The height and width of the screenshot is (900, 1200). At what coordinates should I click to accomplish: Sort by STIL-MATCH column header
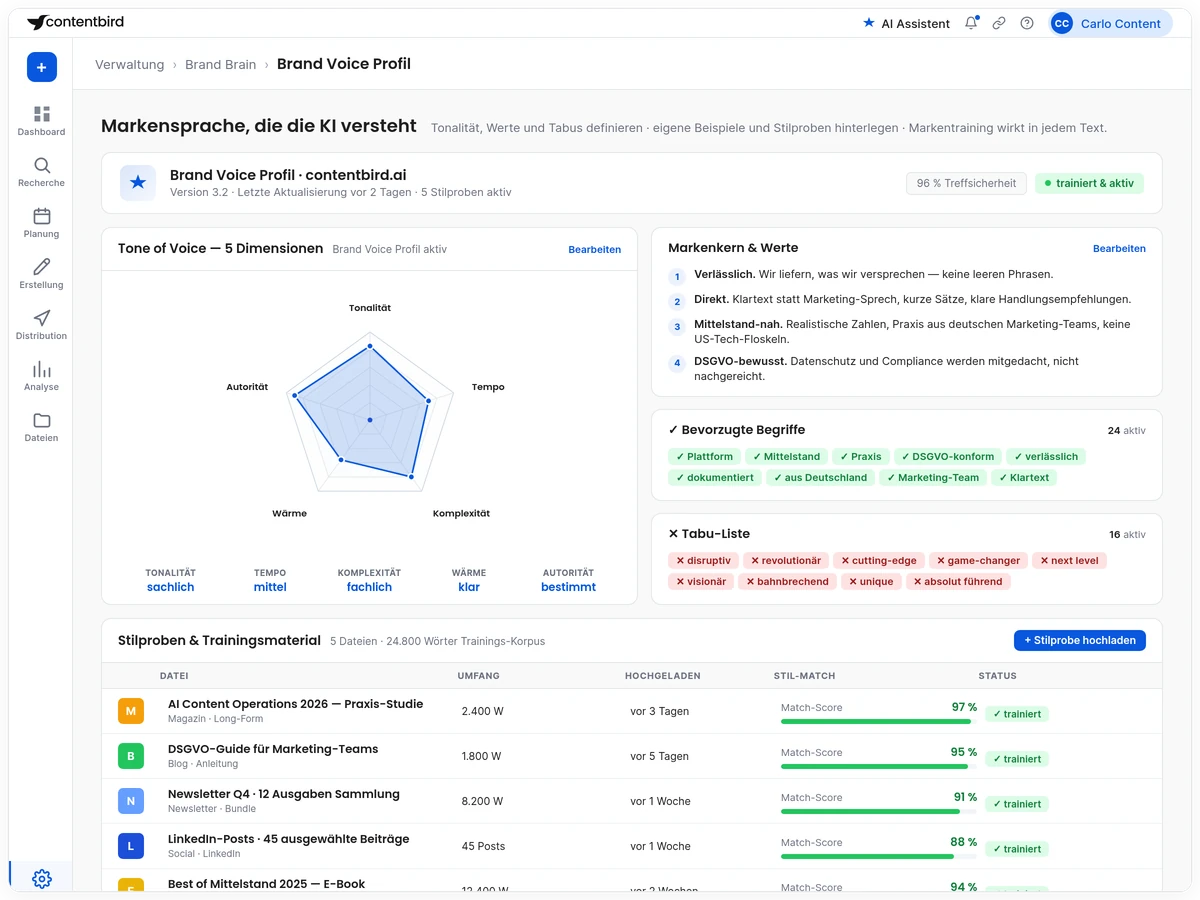[x=804, y=676]
